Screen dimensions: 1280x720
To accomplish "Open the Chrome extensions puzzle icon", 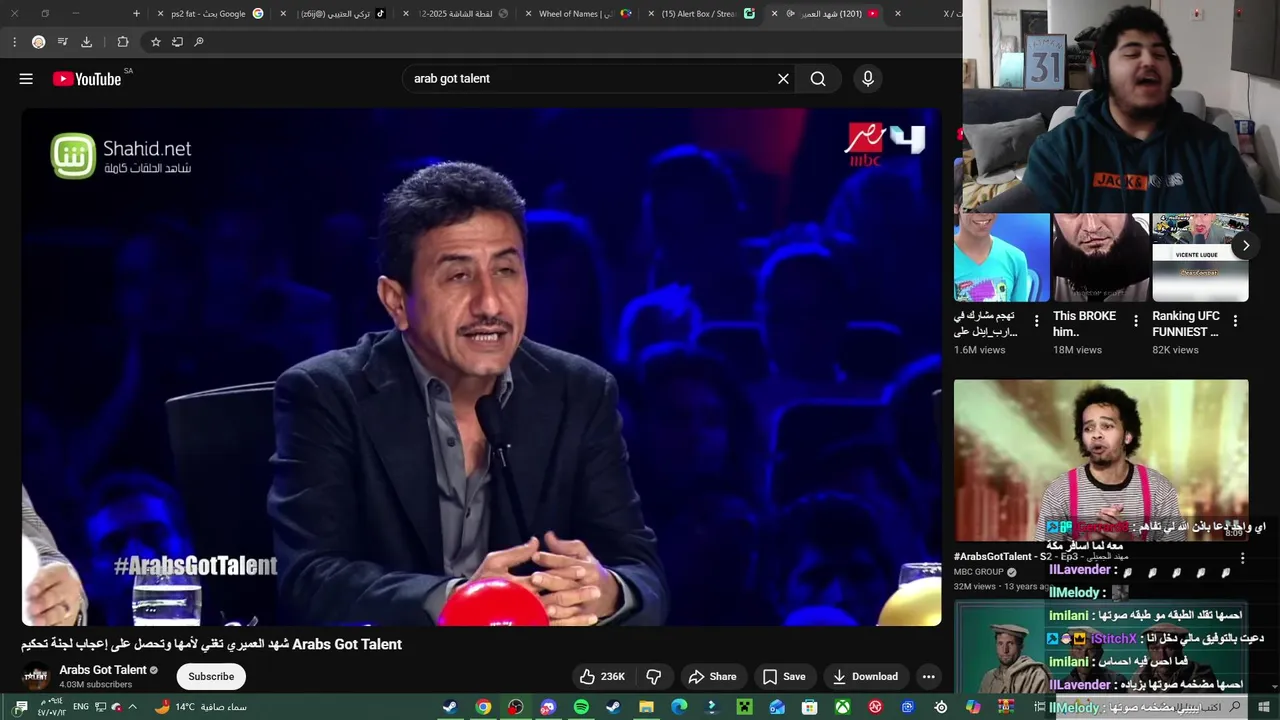I will pos(123,42).
